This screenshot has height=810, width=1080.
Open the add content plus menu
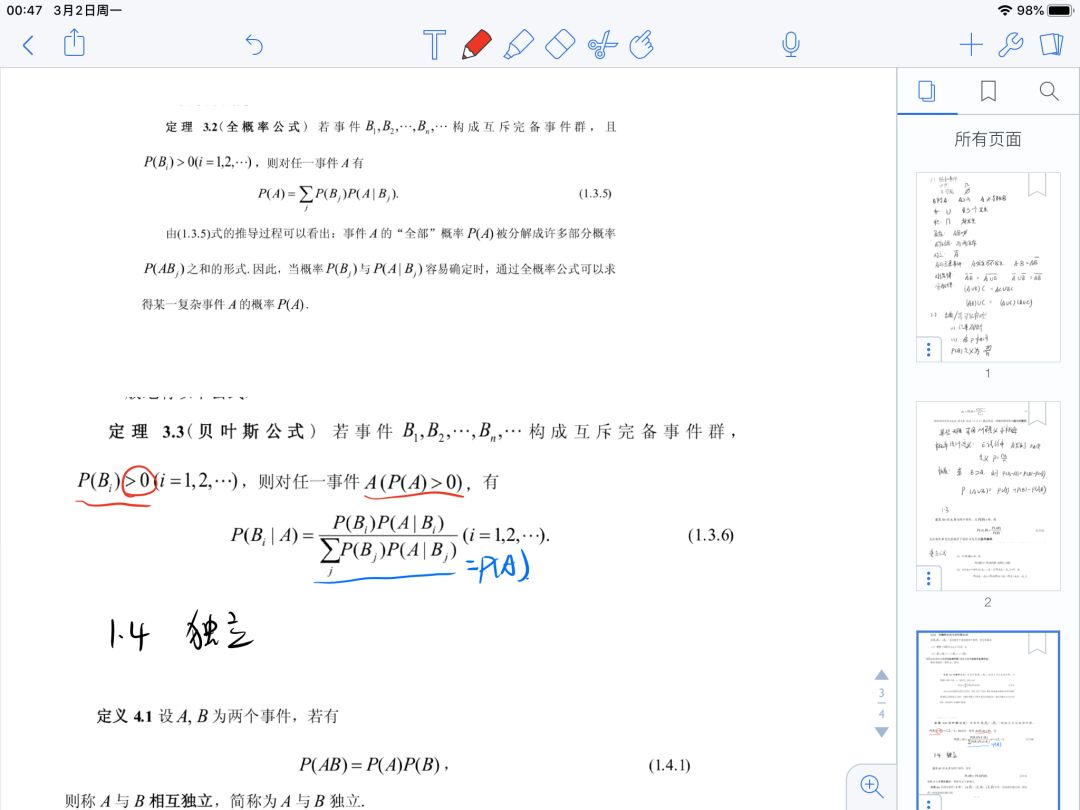point(970,44)
